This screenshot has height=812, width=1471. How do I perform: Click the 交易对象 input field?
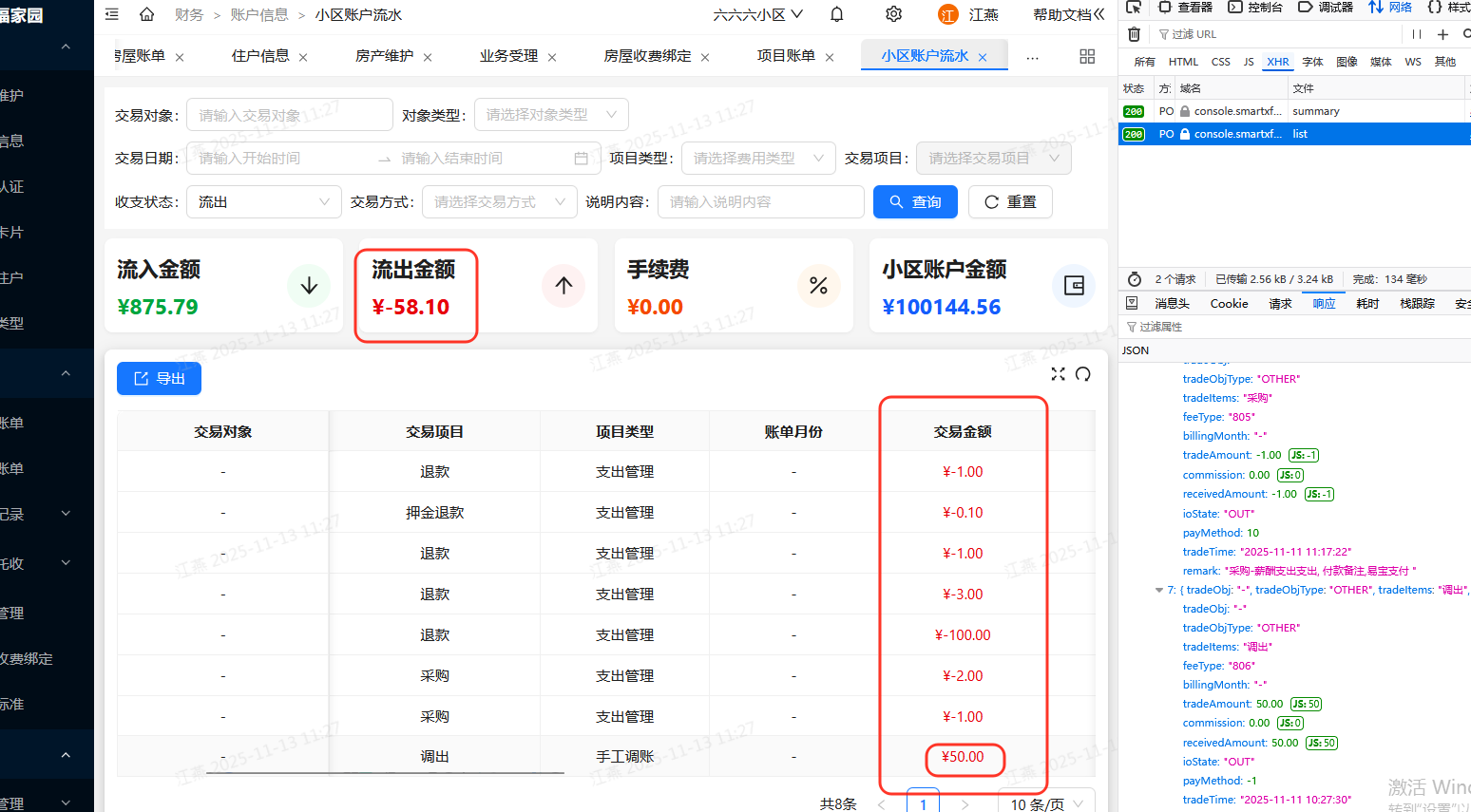click(x=289, y=115)
